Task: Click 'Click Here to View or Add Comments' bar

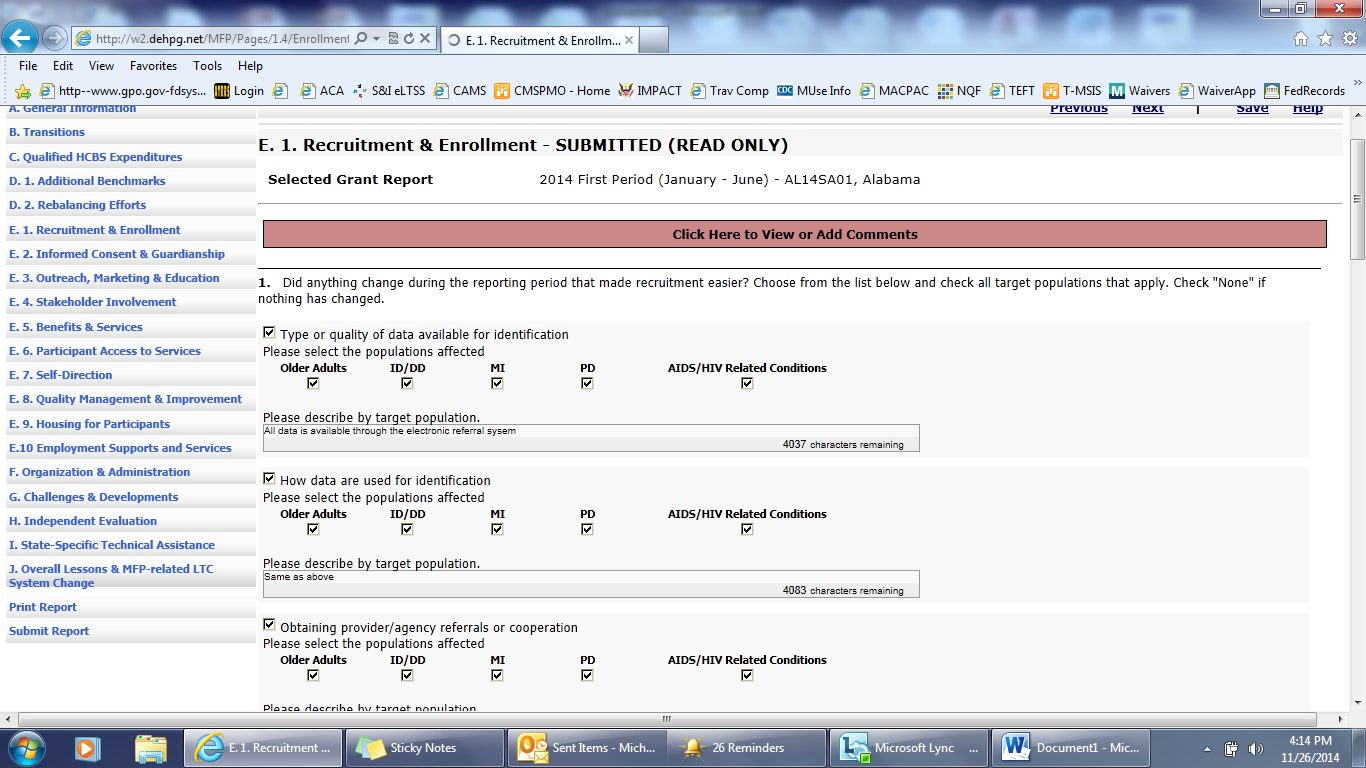Action: (794, 234)
